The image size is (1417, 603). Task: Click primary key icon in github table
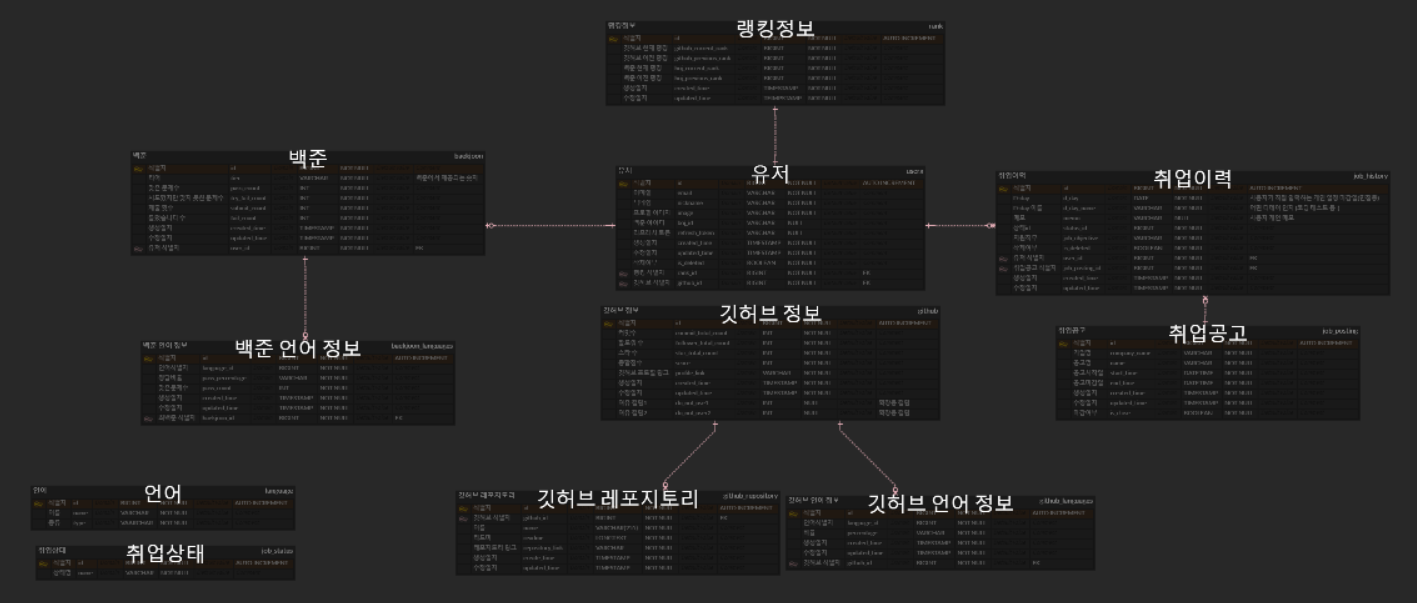point(609,323)
